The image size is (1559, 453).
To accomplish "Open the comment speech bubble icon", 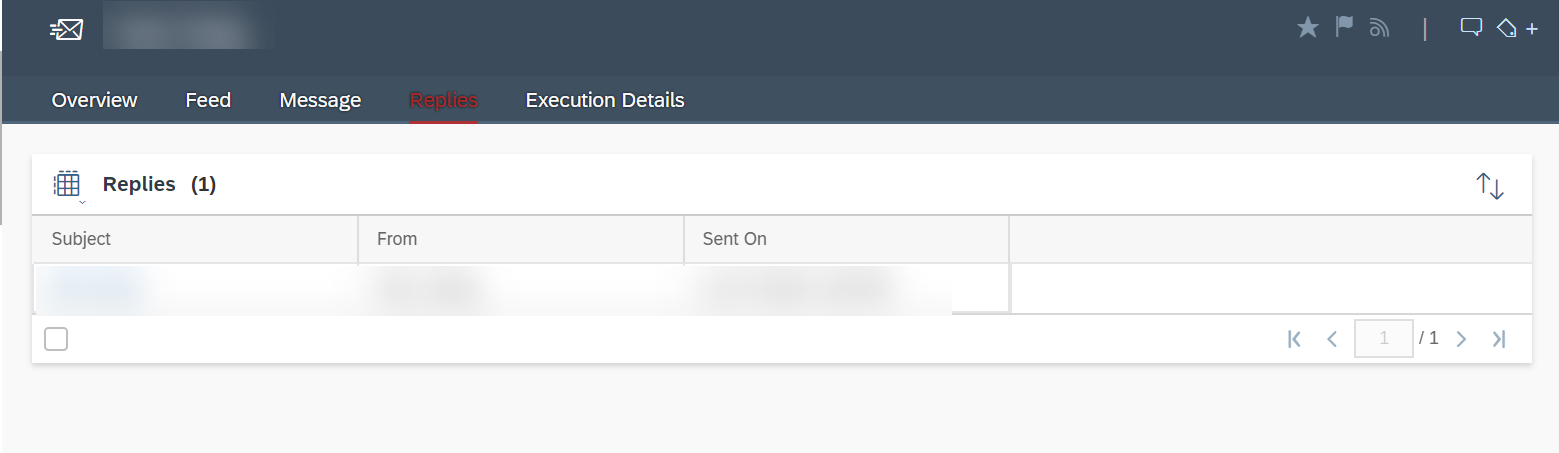I will point(1470,28).
